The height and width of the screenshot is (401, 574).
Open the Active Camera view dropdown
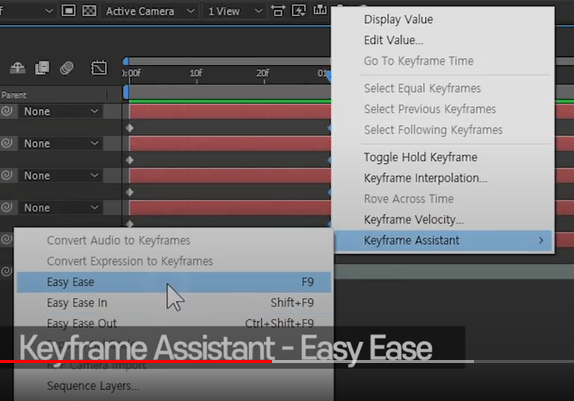pyautogui.click(x=150, y=11)
